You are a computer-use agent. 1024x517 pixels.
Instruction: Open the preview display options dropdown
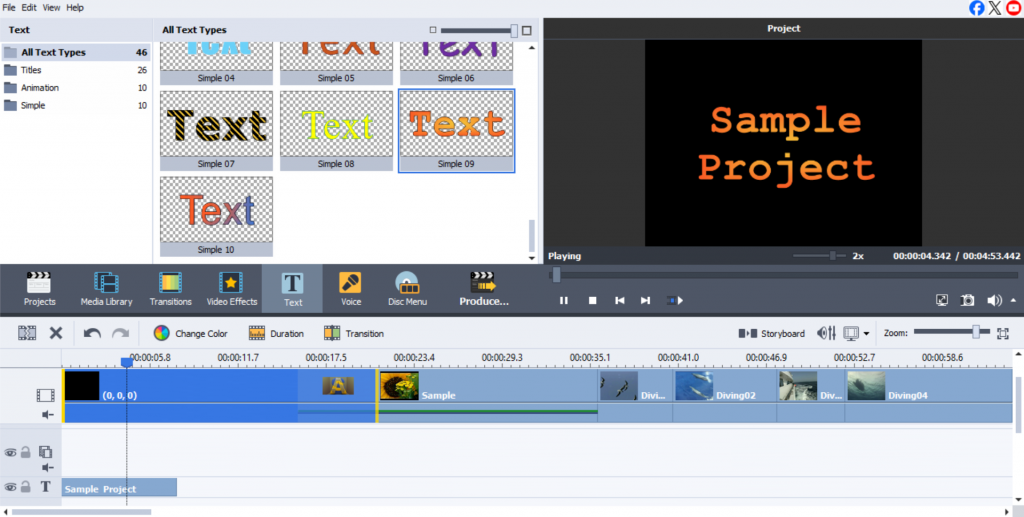[866, 334]
